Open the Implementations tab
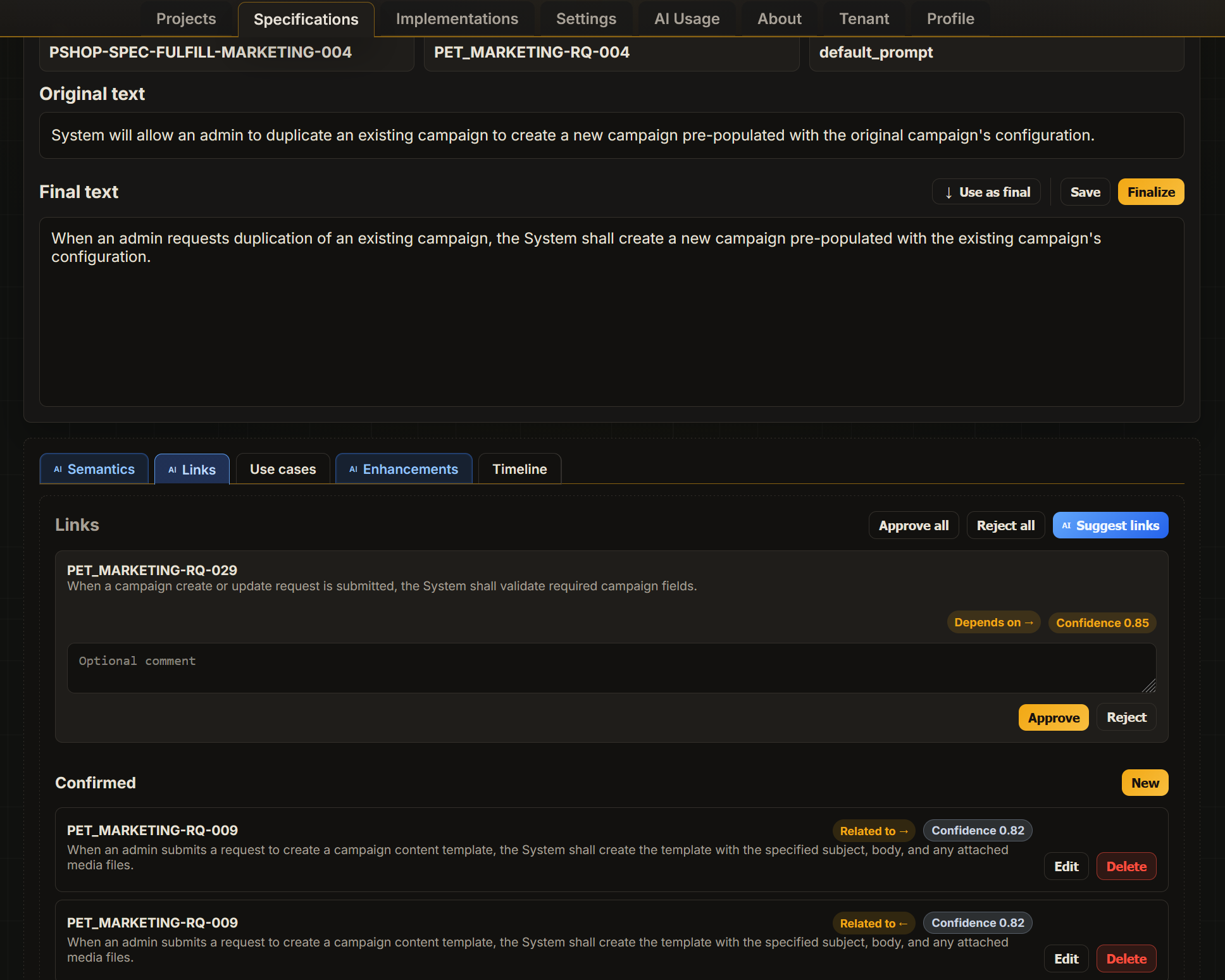Image resolution: width=1225 pixels, height=980 pixels. click(x=457, y=19)
